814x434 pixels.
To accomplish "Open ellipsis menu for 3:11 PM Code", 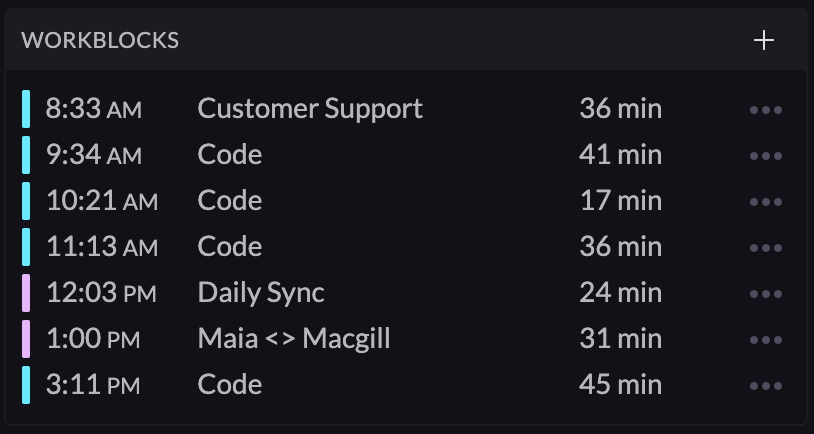I will (765, 385).
